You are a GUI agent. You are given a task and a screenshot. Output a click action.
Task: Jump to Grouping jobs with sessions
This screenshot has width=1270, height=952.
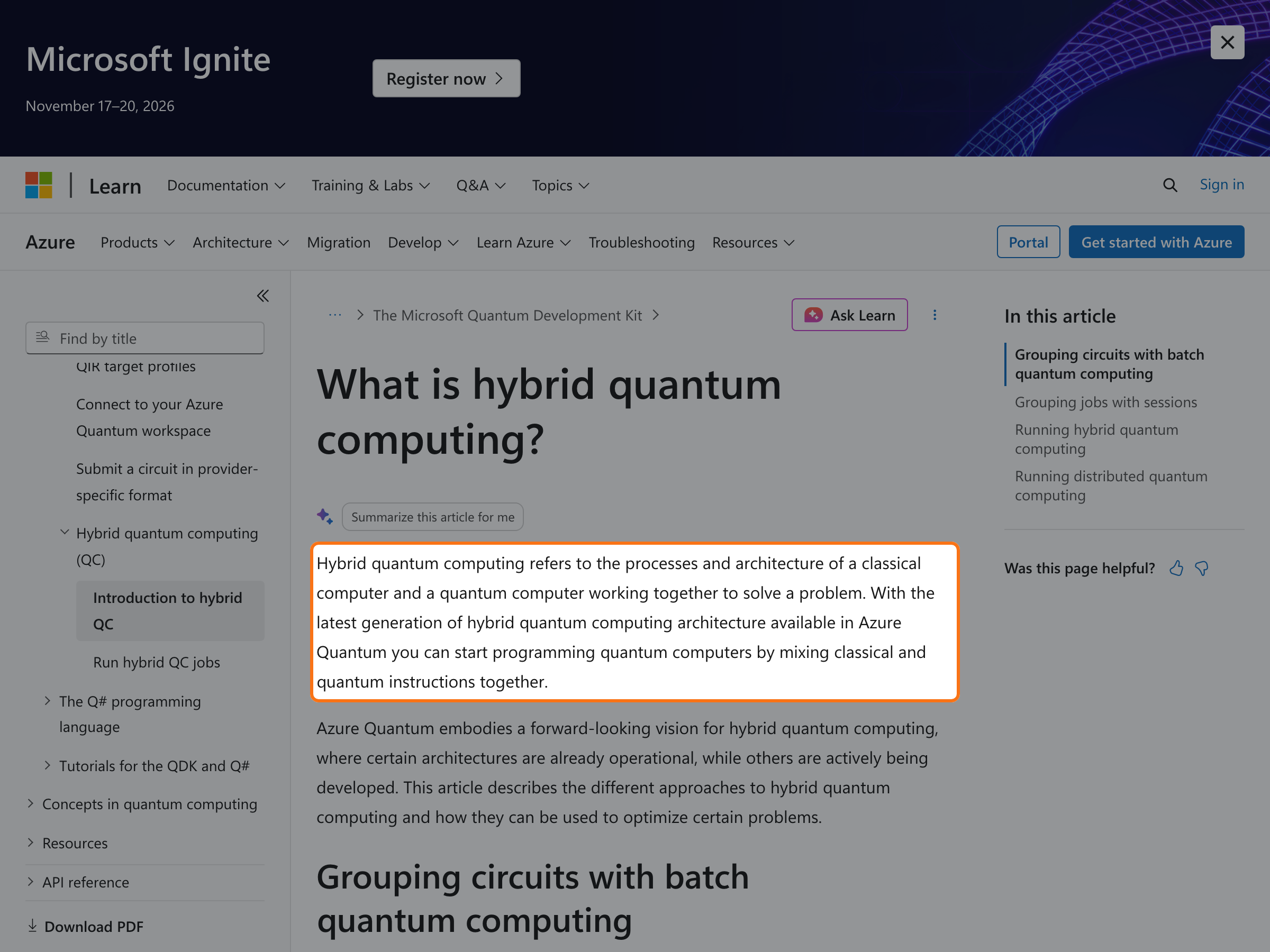point(1105,402)
